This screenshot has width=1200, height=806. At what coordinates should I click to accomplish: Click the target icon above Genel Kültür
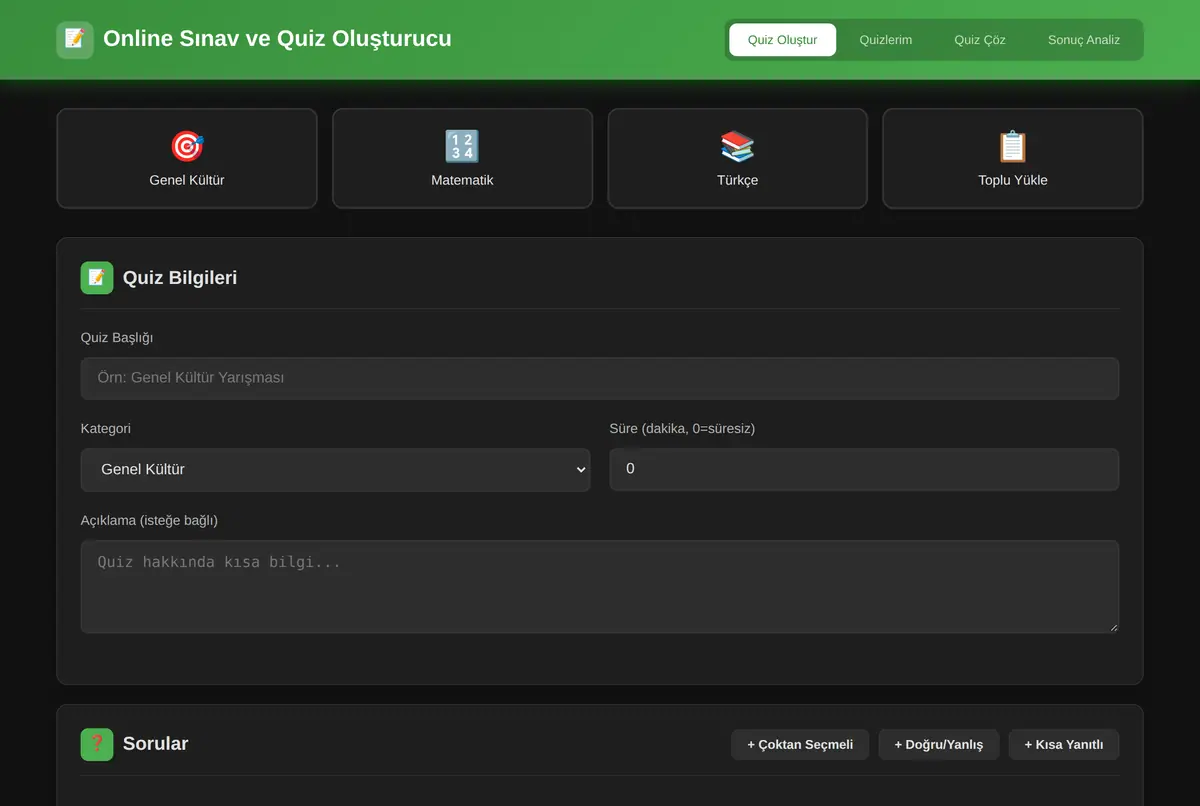point(187,147)
